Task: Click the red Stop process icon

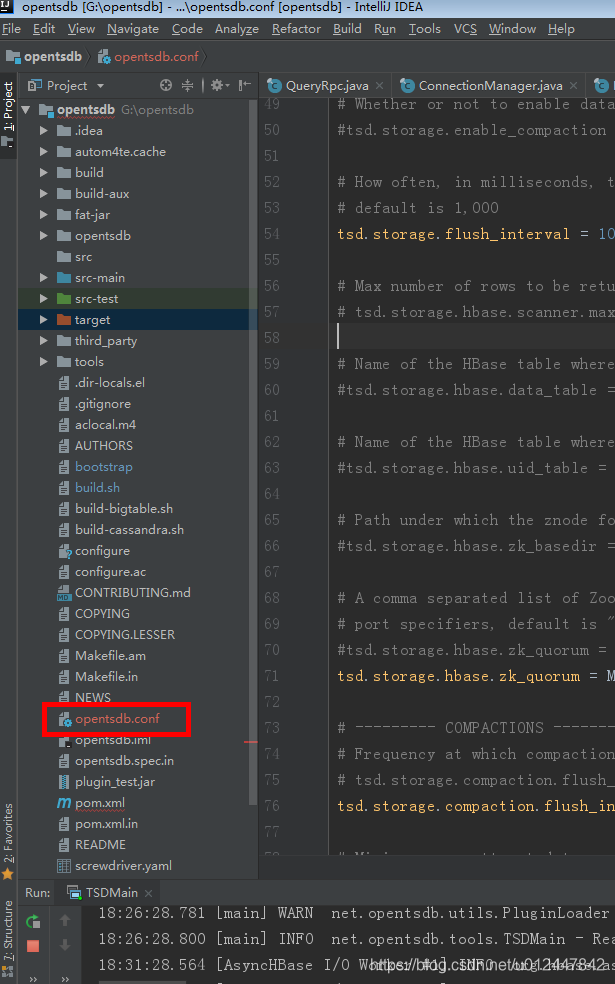Action: tap(33, 946)
